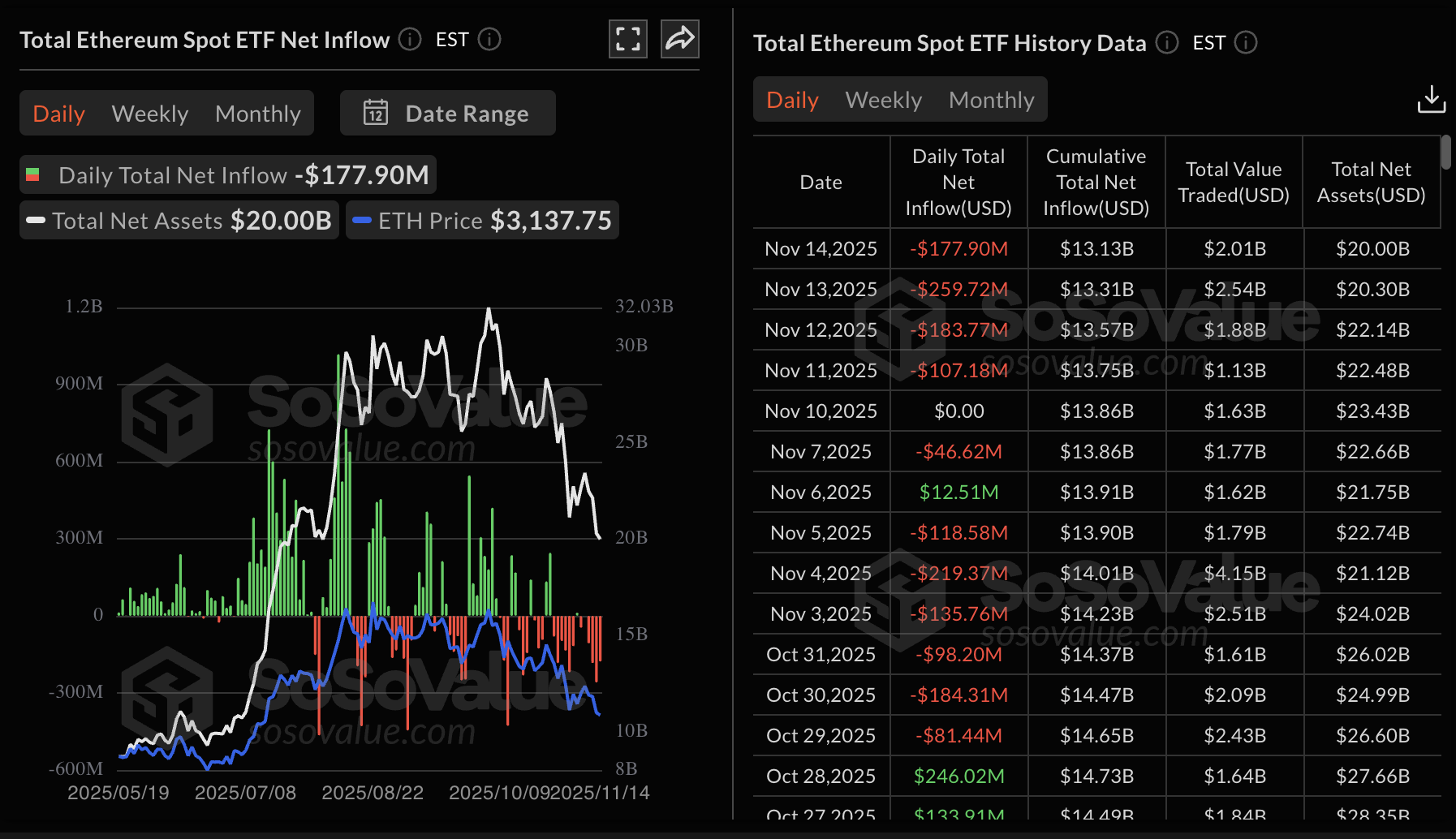The height and width of the screenshot is (839, 1456).
Task: Click the info icon beside Total Ethereum Spot ETF Net Inflow
Action: [409, 39]
